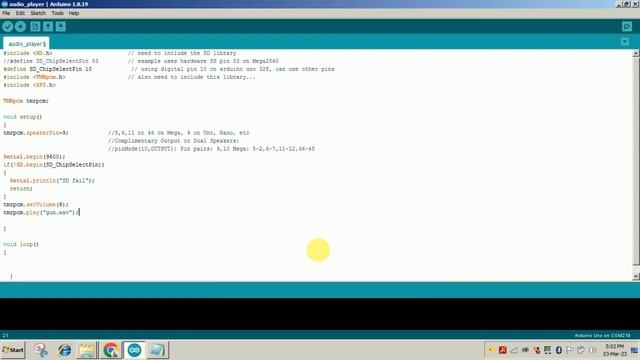The image size is (640, 360).
Task: Click the Verify sketch checkmark button
Action: tap(8, 27)
